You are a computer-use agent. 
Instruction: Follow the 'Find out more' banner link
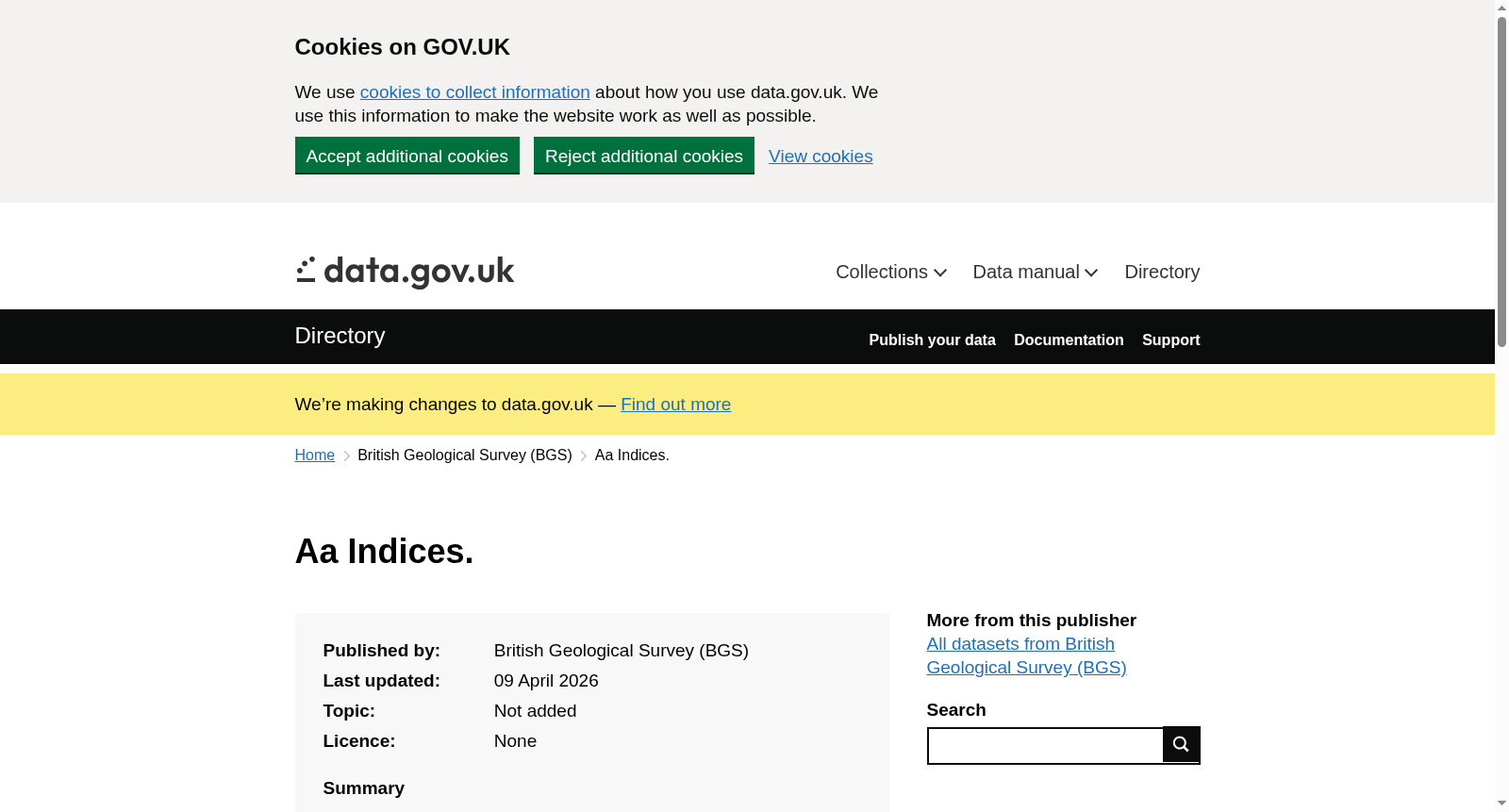(675, 405)
